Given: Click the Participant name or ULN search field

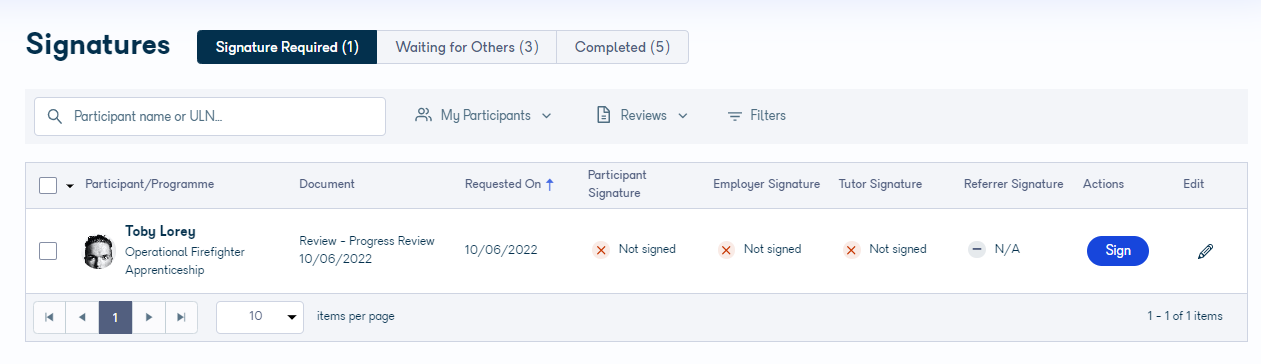Looking at the screenshot, I should pyautogui.click(x=210, y=116).
